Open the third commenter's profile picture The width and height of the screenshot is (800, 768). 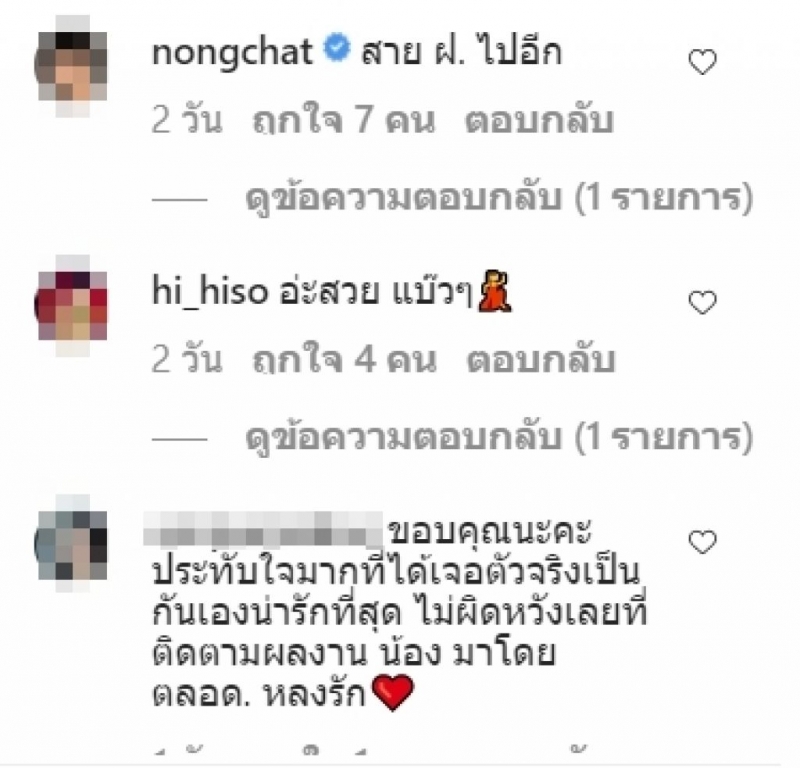(x=72, y=544)
